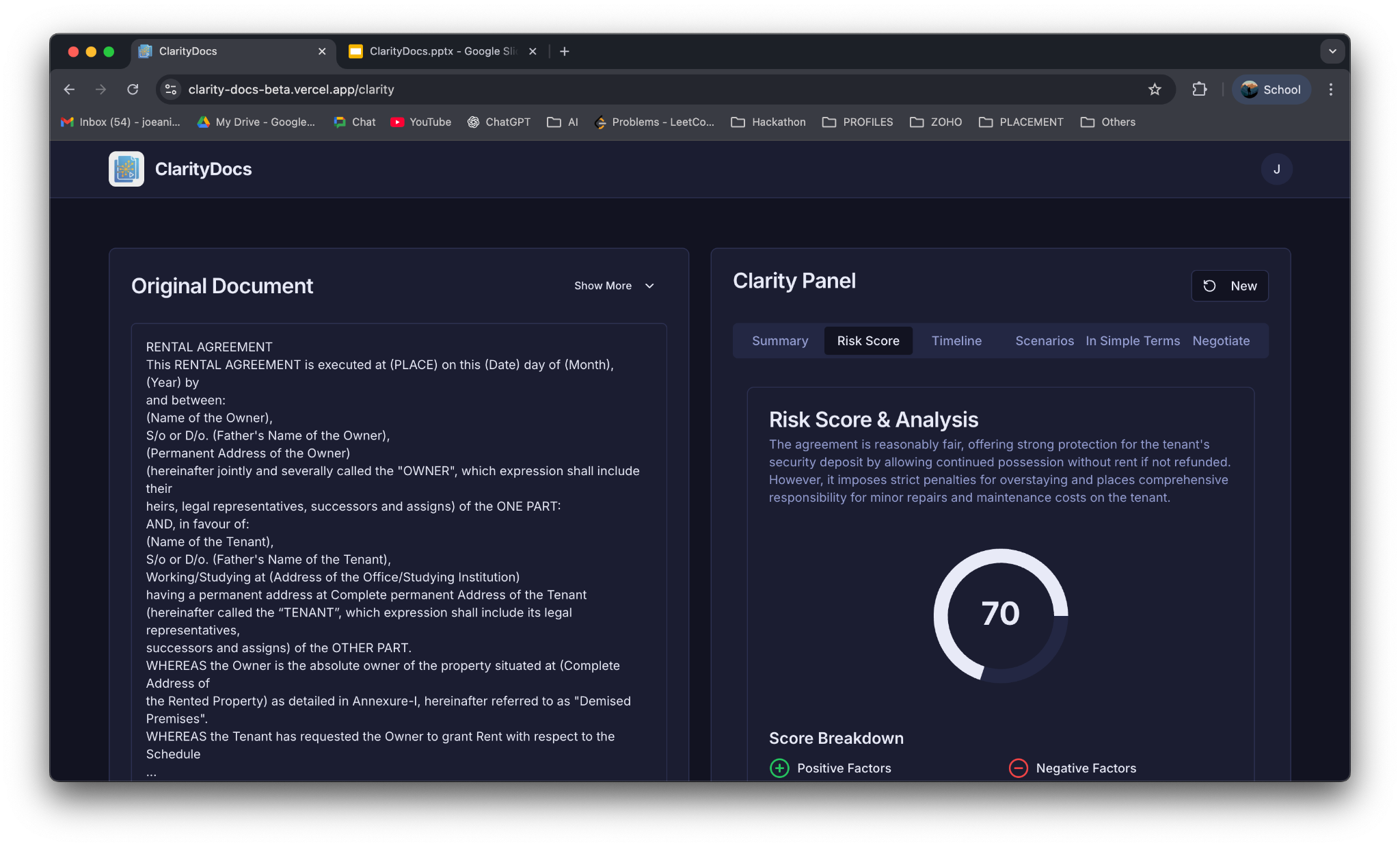This screenshot has height=847, width=1400.
Task: Click the green plus Positive Factors icon
Action: click(x=779, y=768)
